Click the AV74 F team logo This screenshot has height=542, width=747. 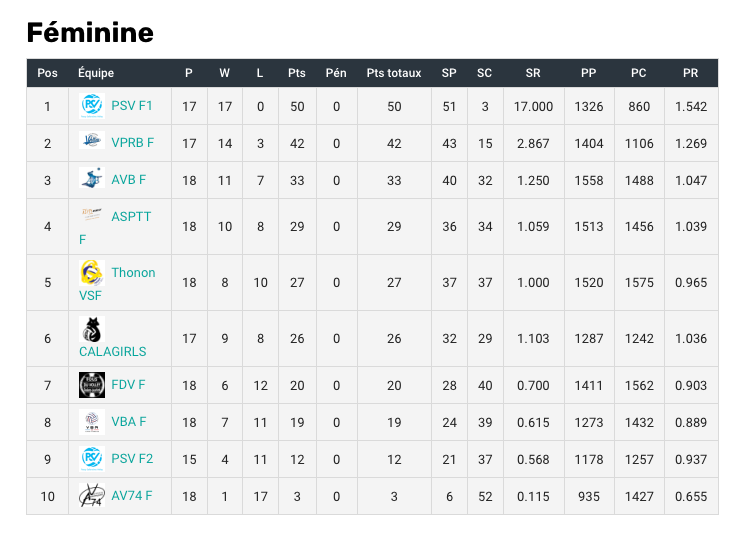coord(92,495)
